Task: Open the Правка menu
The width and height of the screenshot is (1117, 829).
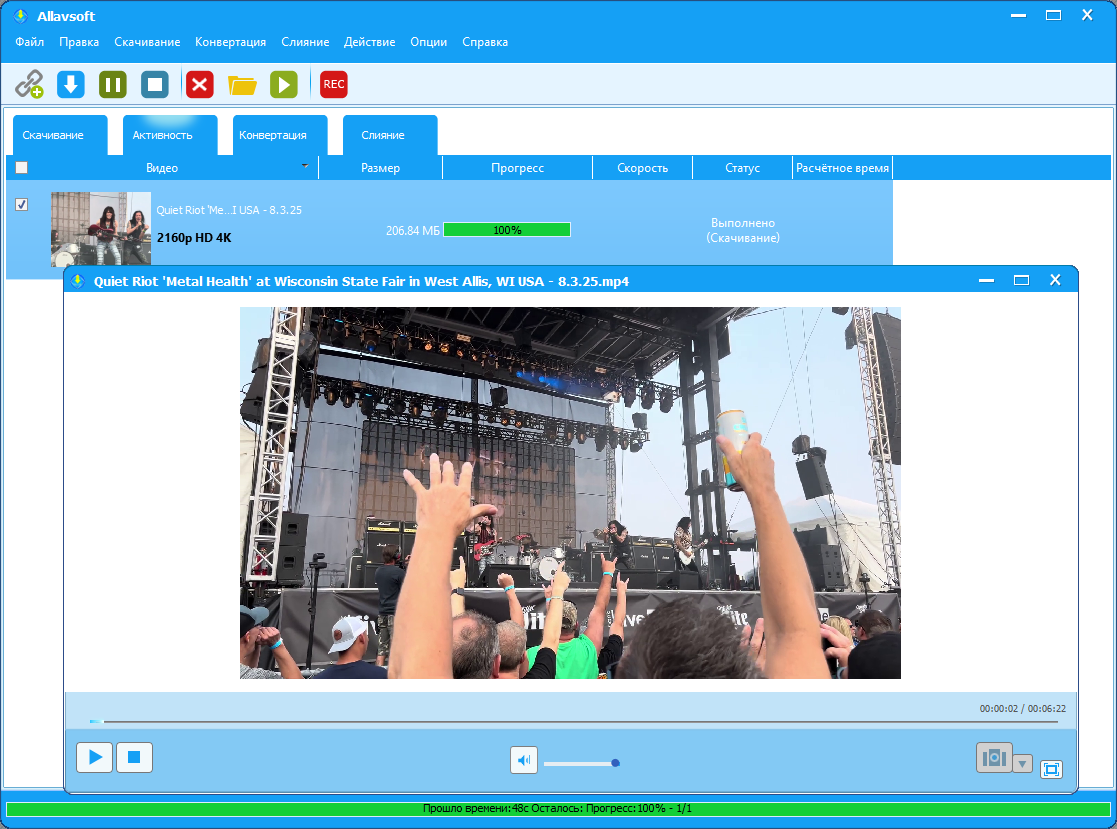Action: pyautogui.click(x=78, y=42)
